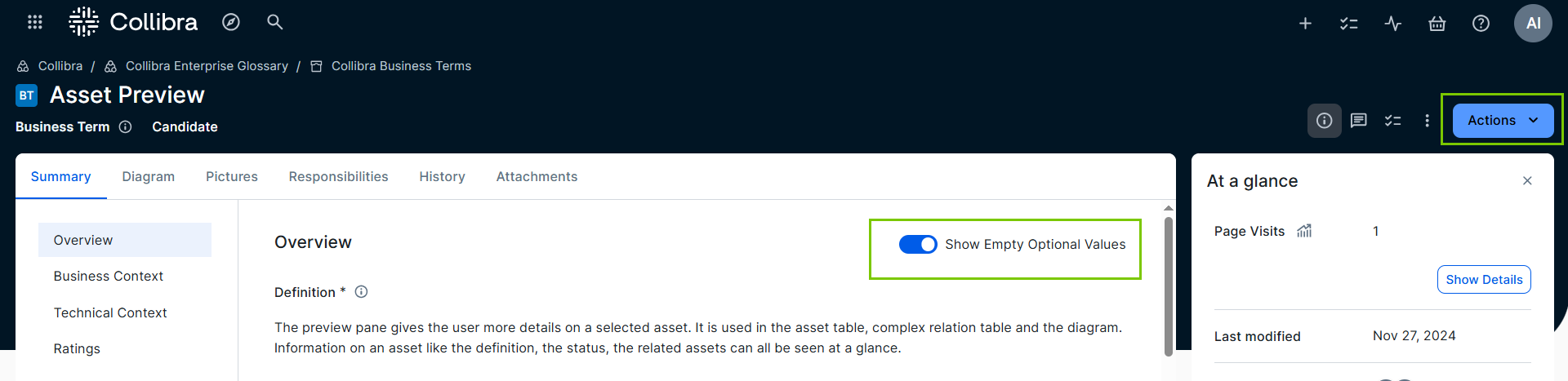The width and height of the screenshot is (1568, 381).
Task: Toggle Show Empty Optional Values switch
Action: pyautogui.click(x=918, y=245)
